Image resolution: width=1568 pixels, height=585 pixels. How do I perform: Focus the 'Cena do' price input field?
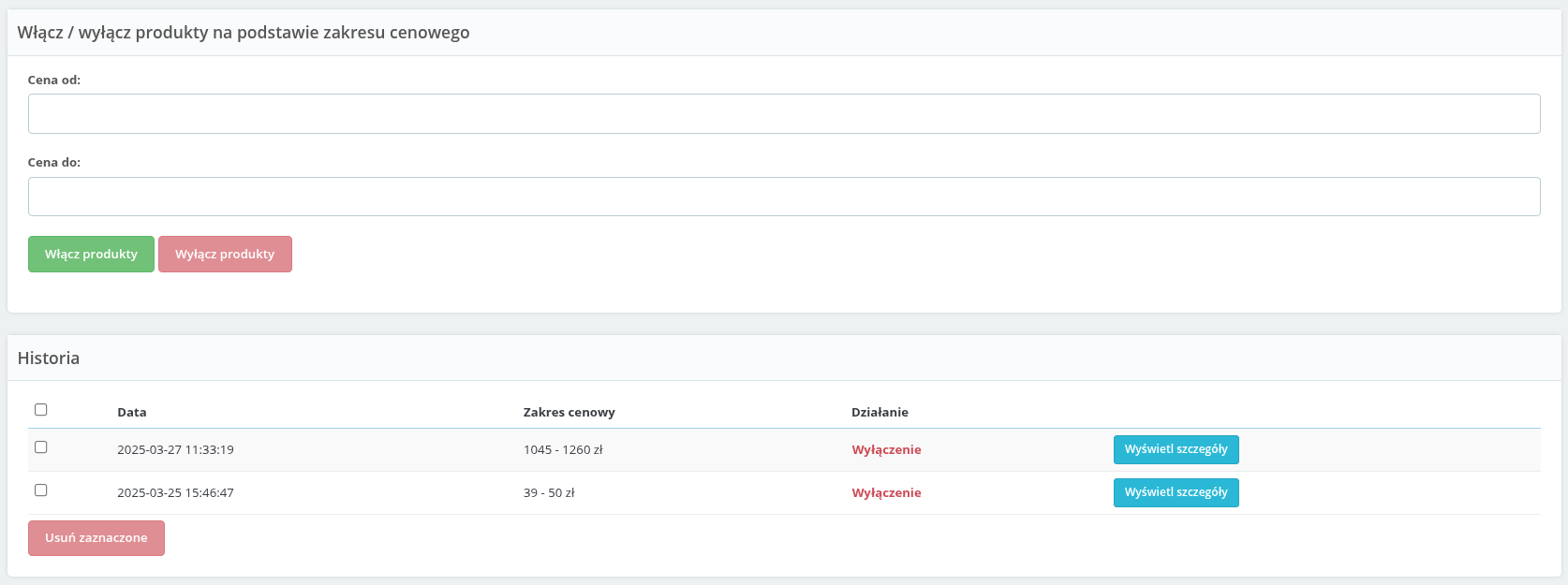[783, 197]
